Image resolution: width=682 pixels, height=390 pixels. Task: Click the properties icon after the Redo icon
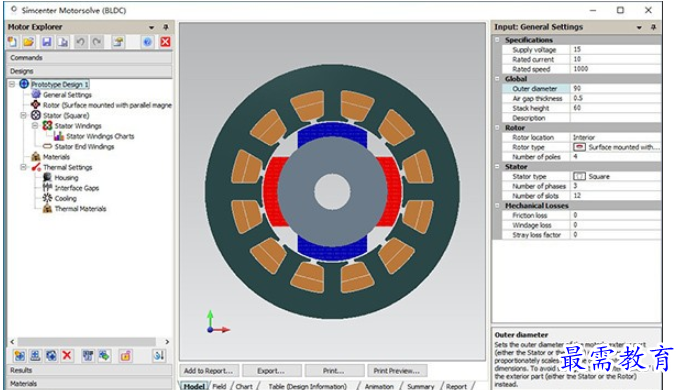coord(118,42)
